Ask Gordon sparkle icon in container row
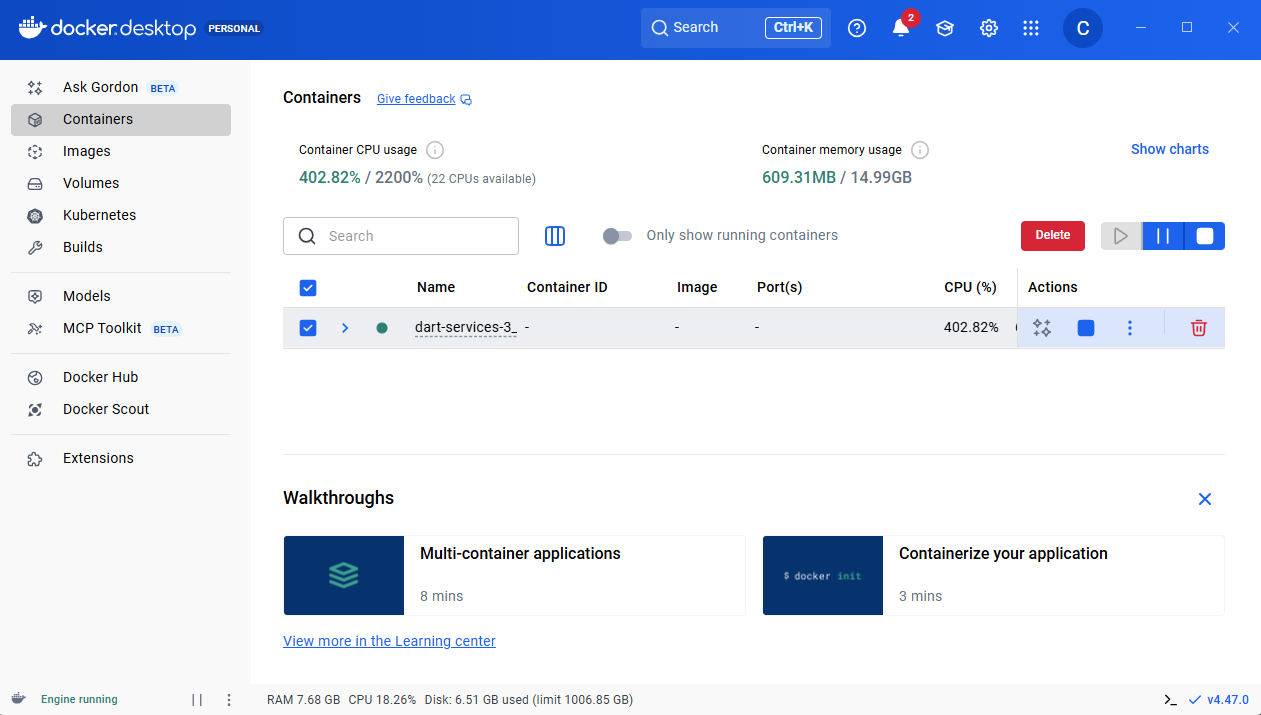Image resolution: width=1261 pixels, height=715 pixels. [1042, 328]
